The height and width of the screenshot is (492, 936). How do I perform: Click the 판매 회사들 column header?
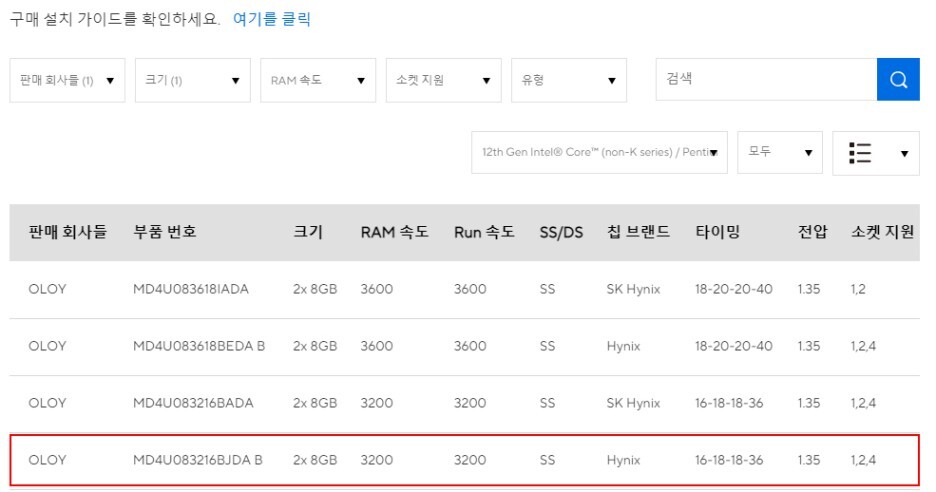click(67, 232)
